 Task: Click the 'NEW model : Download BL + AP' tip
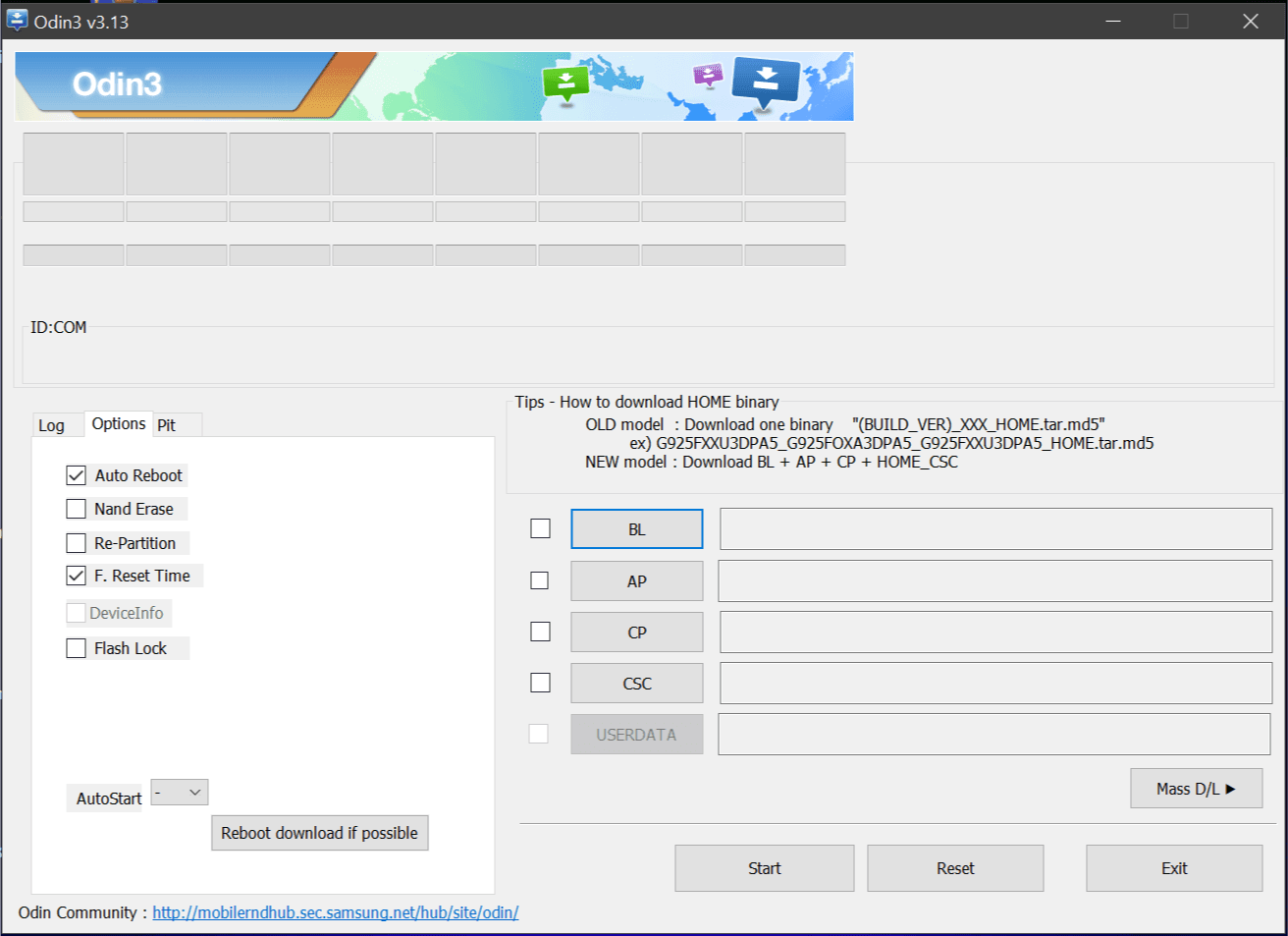pyautogui.click(x=772, y=462)
